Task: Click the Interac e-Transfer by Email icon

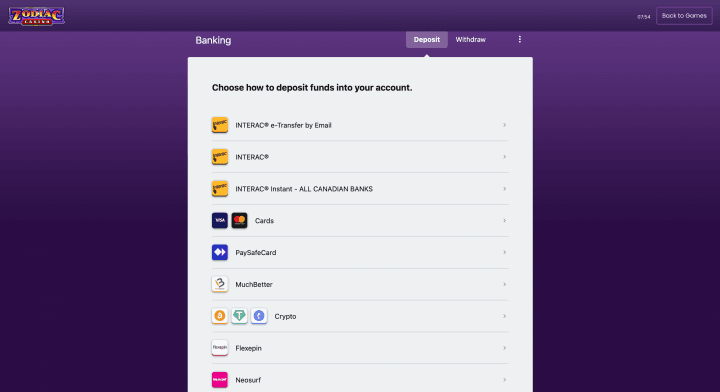Action: (219, 125)
